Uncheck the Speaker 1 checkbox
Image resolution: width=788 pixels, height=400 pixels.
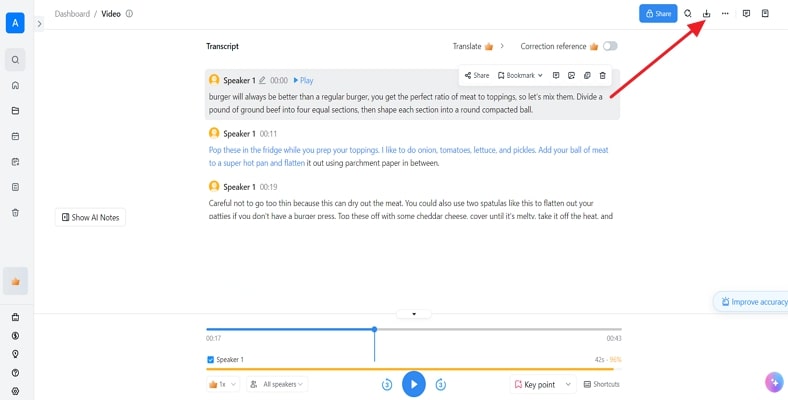(x=210, y=359)
